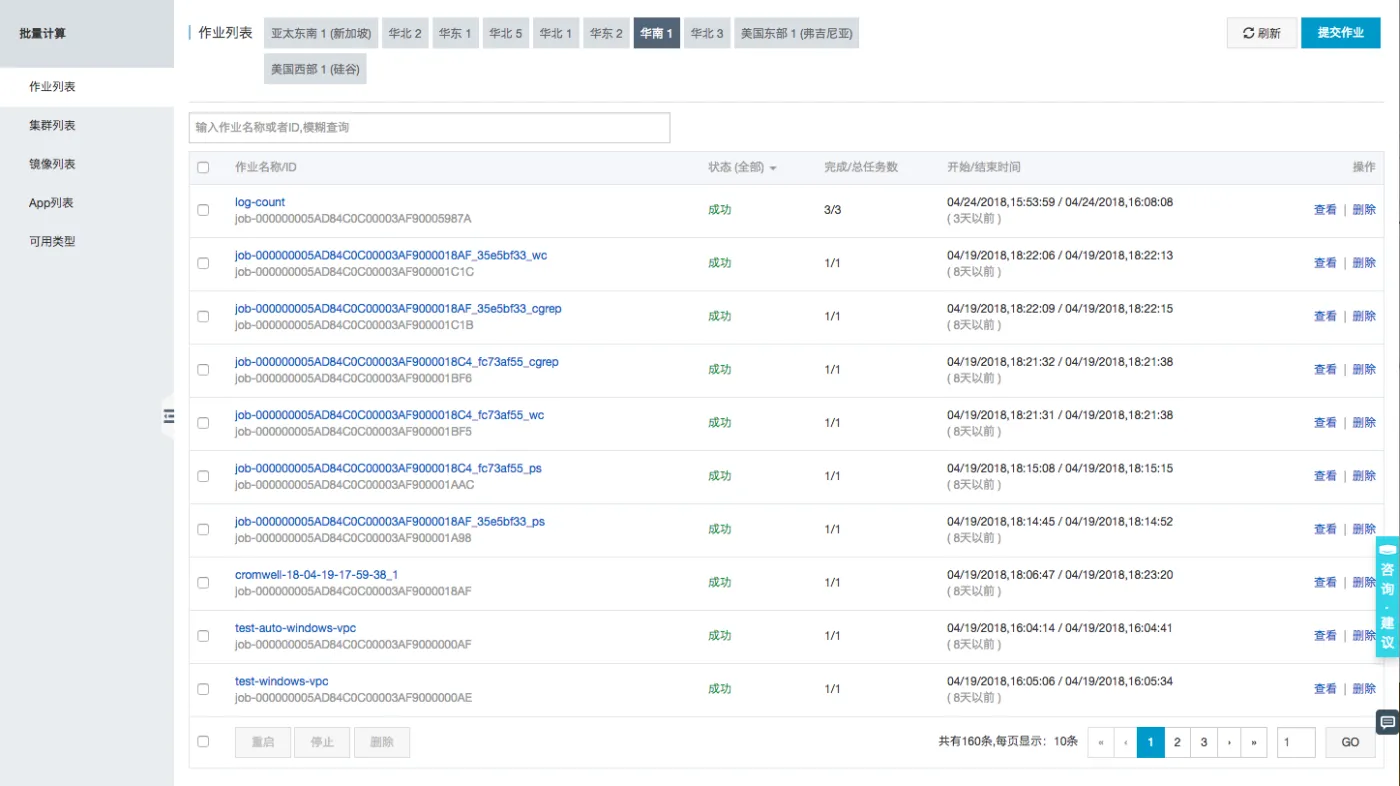Go to page 3
Viewport: 1400px width, 786px height.
click(x=1204, y=742)
